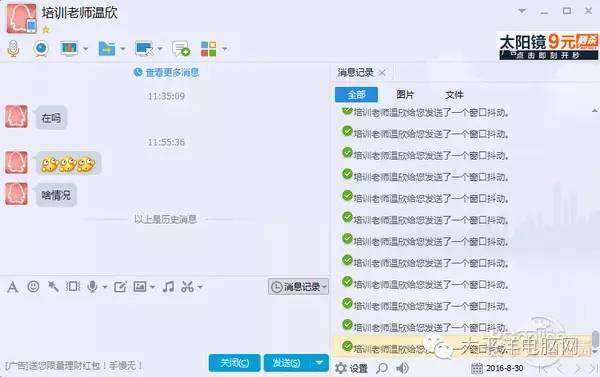The image size is (600, 377).
Task: Expand the send button options arrow
Action: point(319,362)
